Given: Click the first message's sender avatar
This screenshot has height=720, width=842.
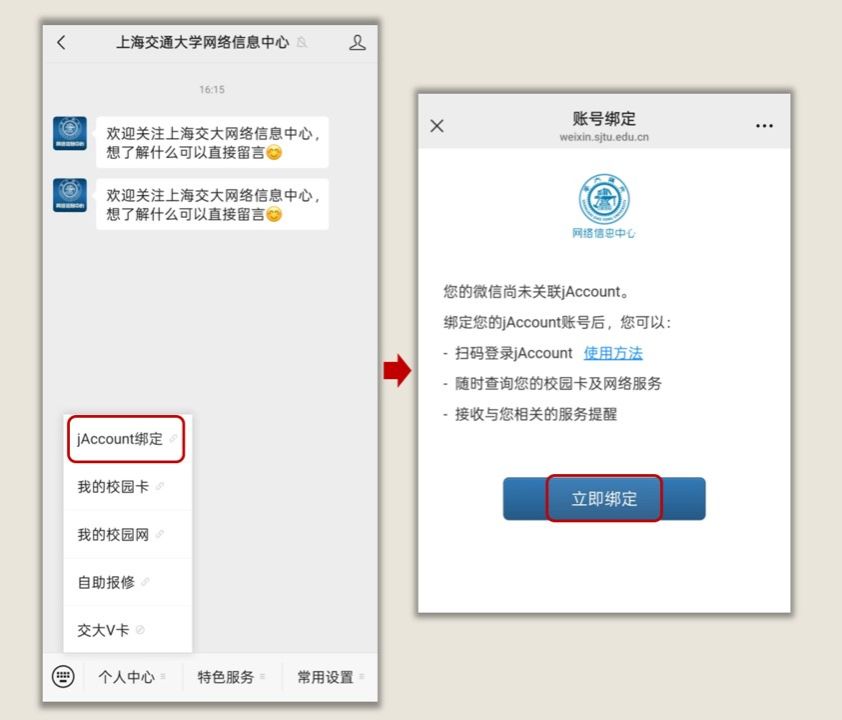Looking at the screenshot, I should pyautogui.click(x=70, y=133).
